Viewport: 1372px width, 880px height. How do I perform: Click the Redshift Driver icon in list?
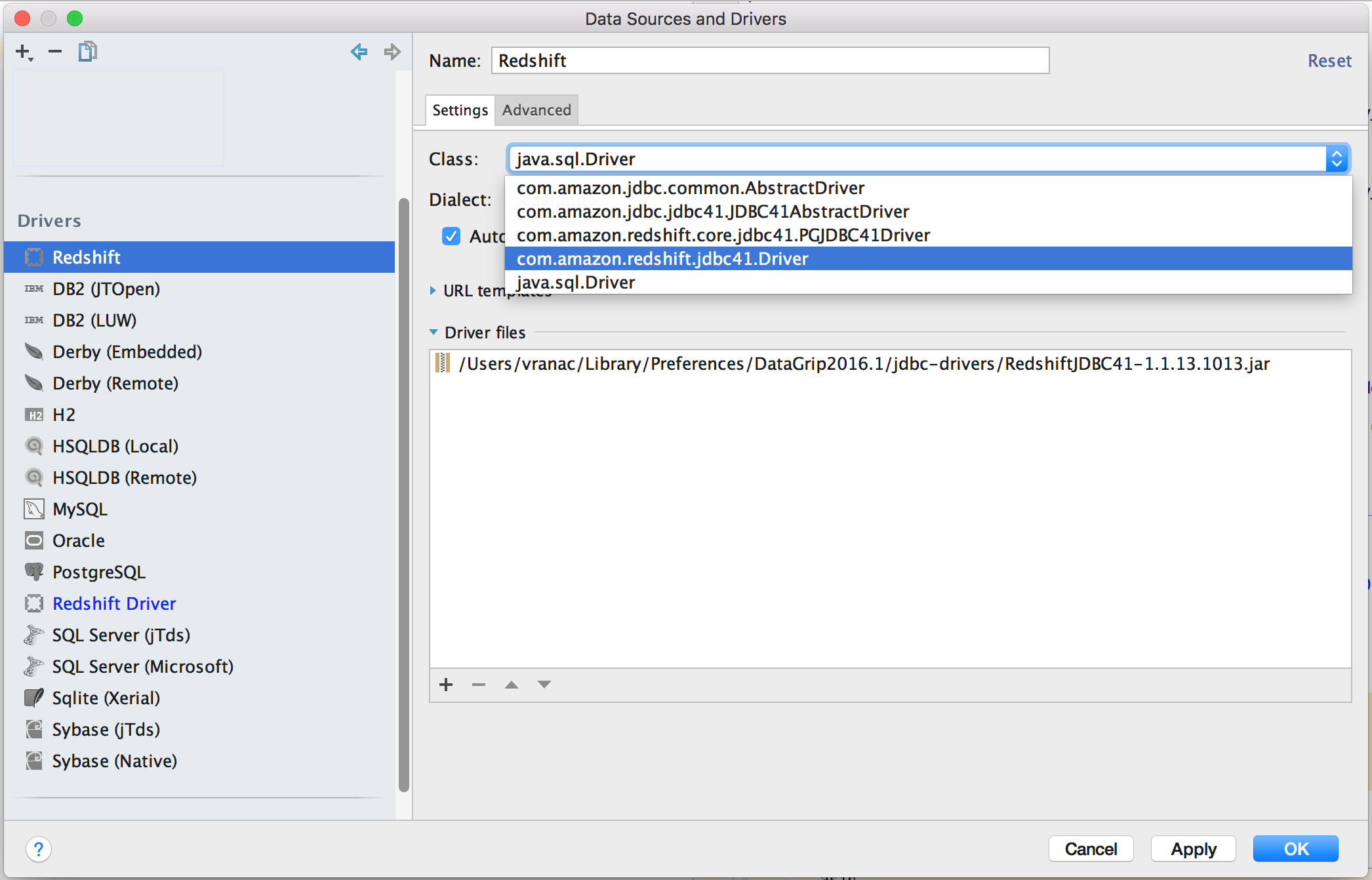[34, 603]
